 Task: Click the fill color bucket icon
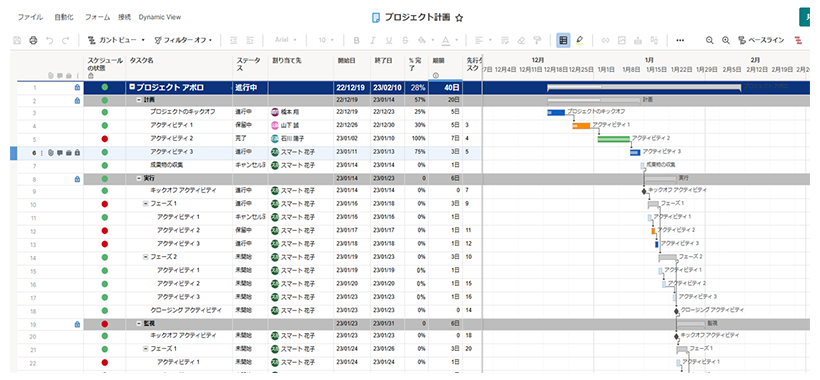click(422, 40)
